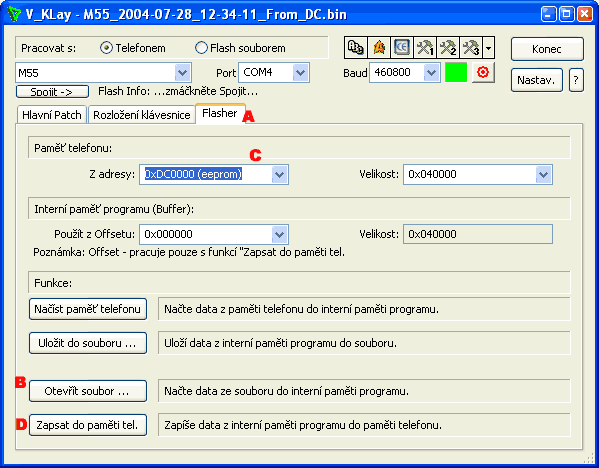Click the Zapsat do paměti tel. button
The width and height of the screenshot is (599, 468).
coord(88,425)
